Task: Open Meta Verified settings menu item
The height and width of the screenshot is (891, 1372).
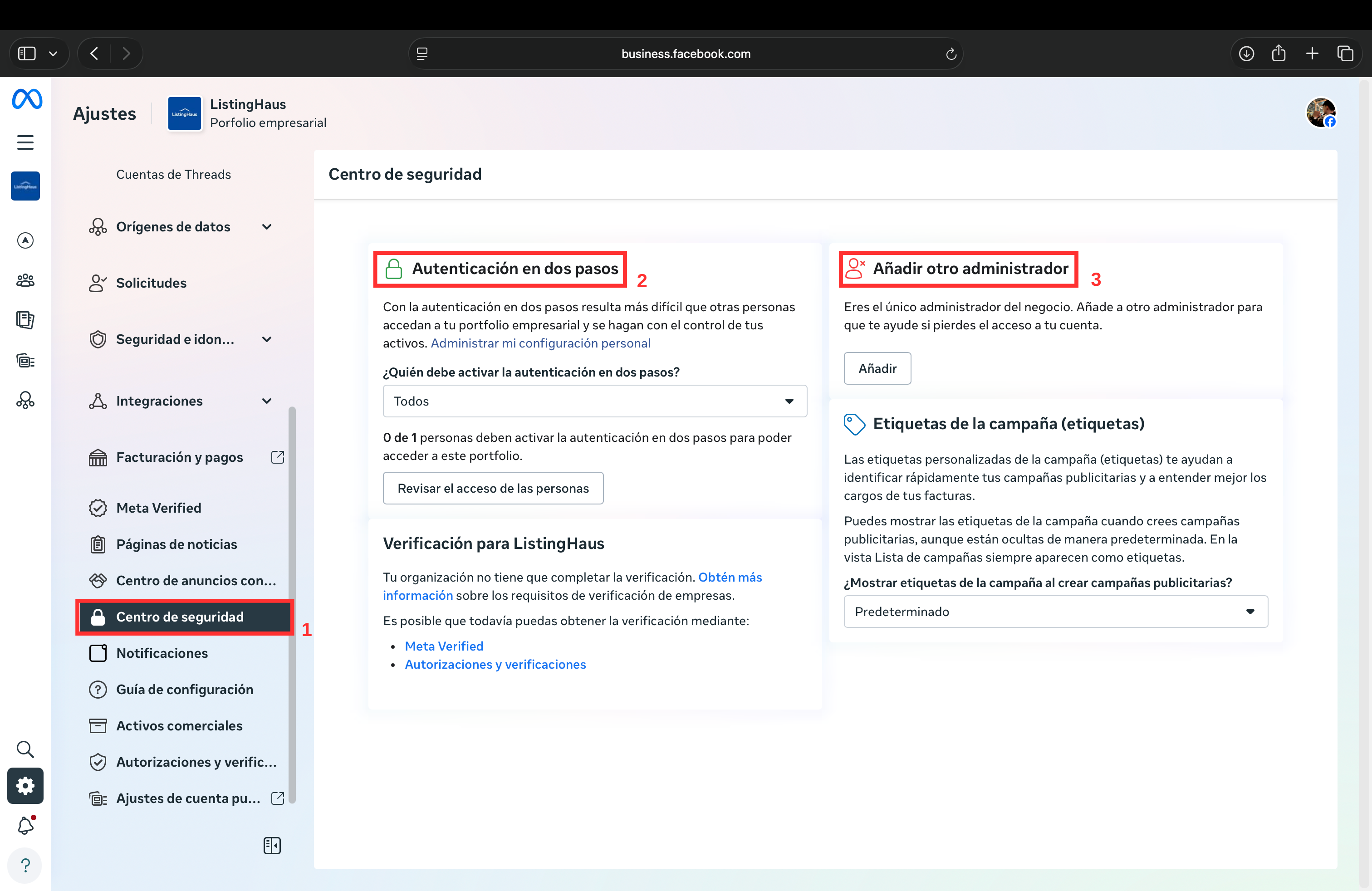Action: point(158,508)
